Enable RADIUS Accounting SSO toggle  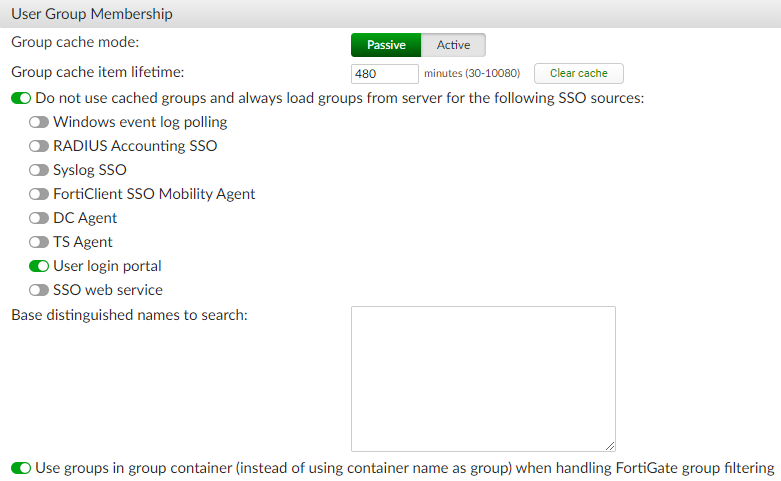(x=39, y=146)
